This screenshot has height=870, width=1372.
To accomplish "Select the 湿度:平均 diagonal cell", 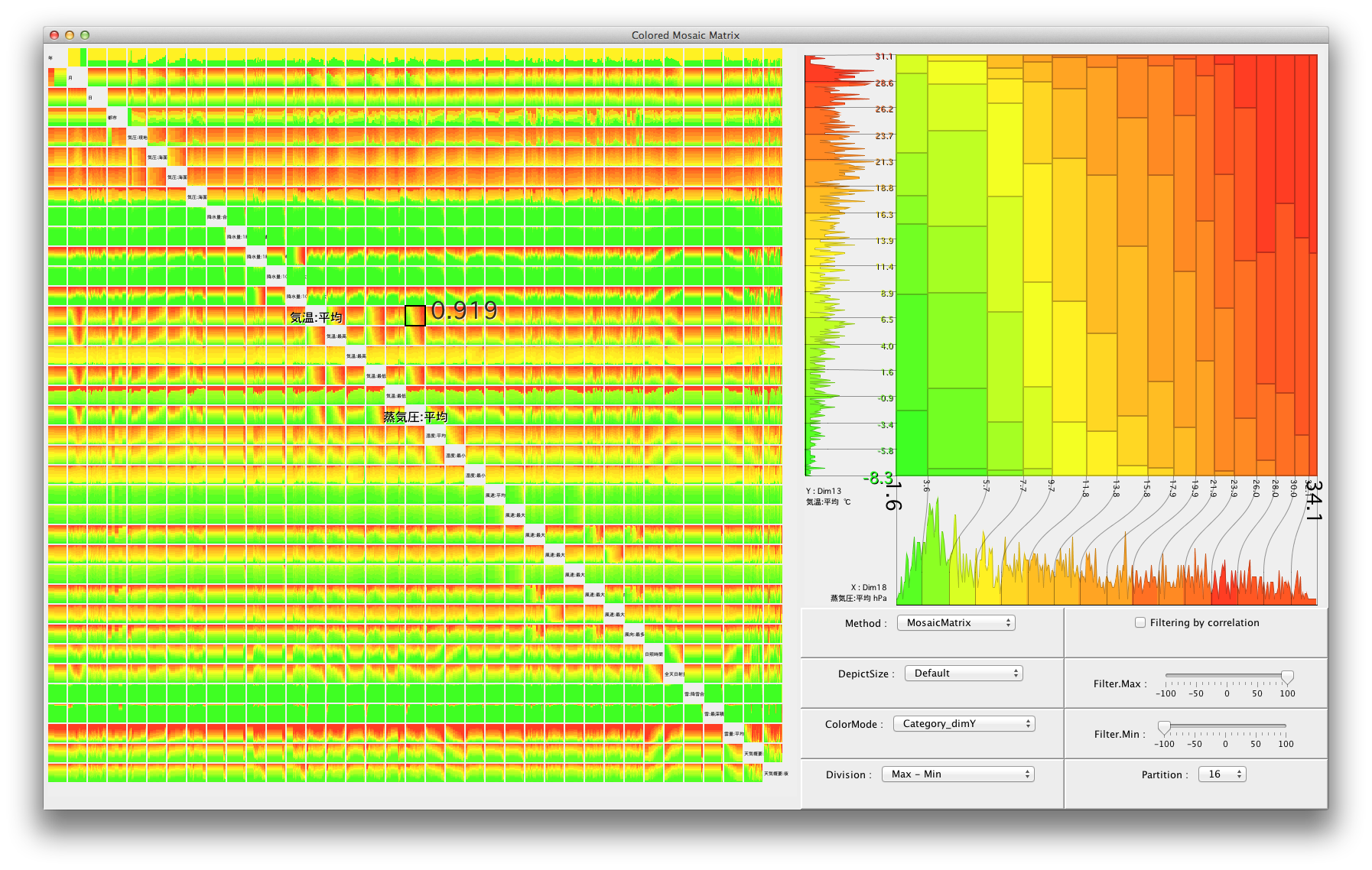I will pyautogui.click(x=435, y=435).
